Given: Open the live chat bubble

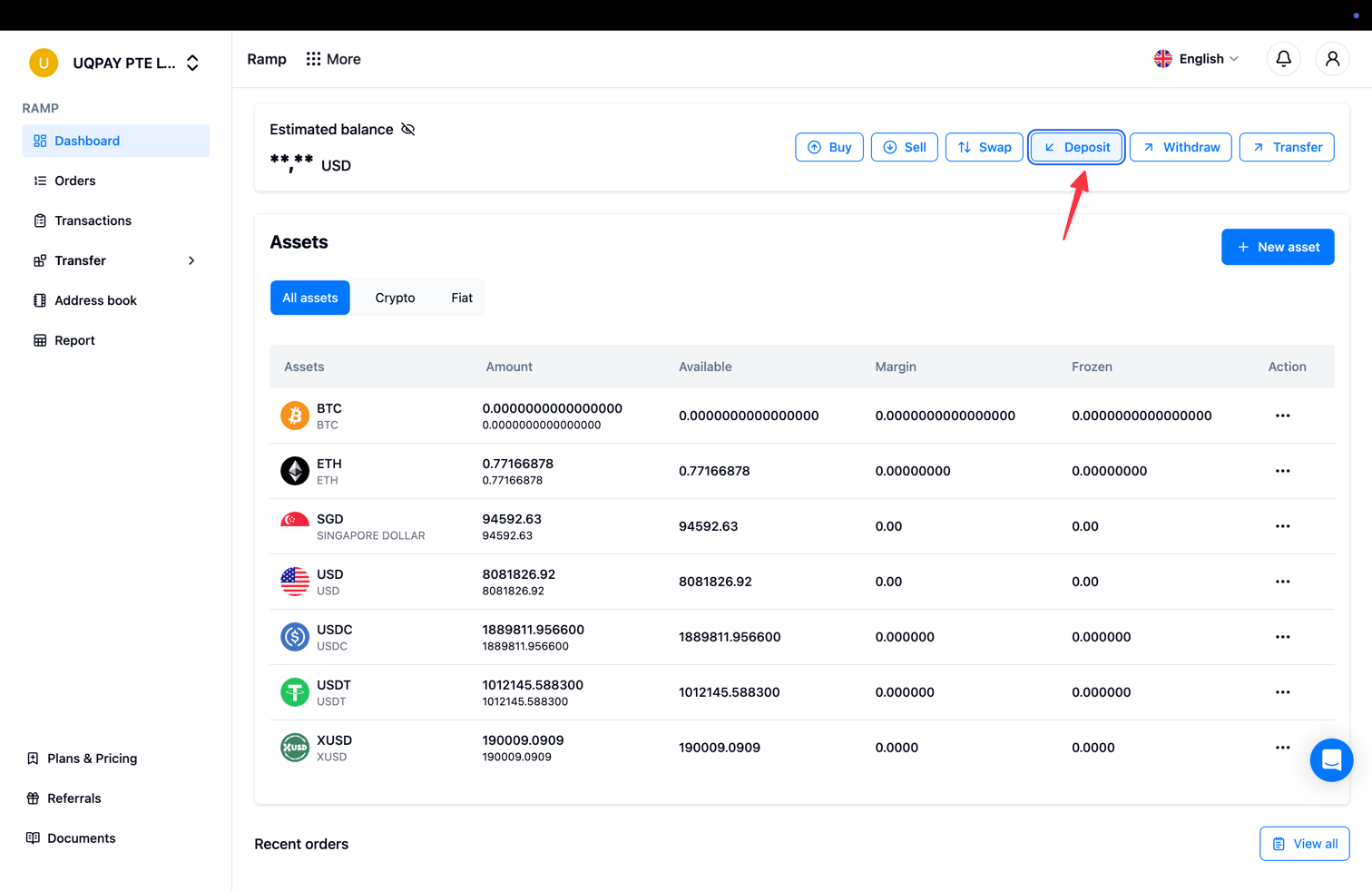Looking at the screenshot, I should coord(1331,760).
